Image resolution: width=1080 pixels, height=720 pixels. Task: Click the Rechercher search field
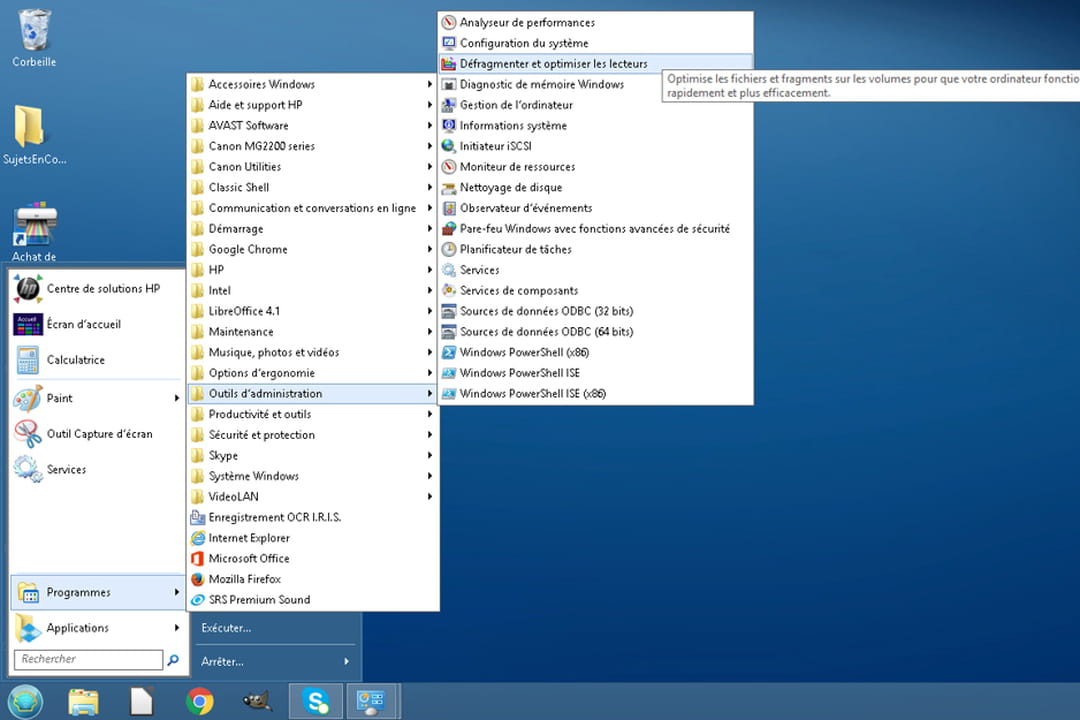88,660
